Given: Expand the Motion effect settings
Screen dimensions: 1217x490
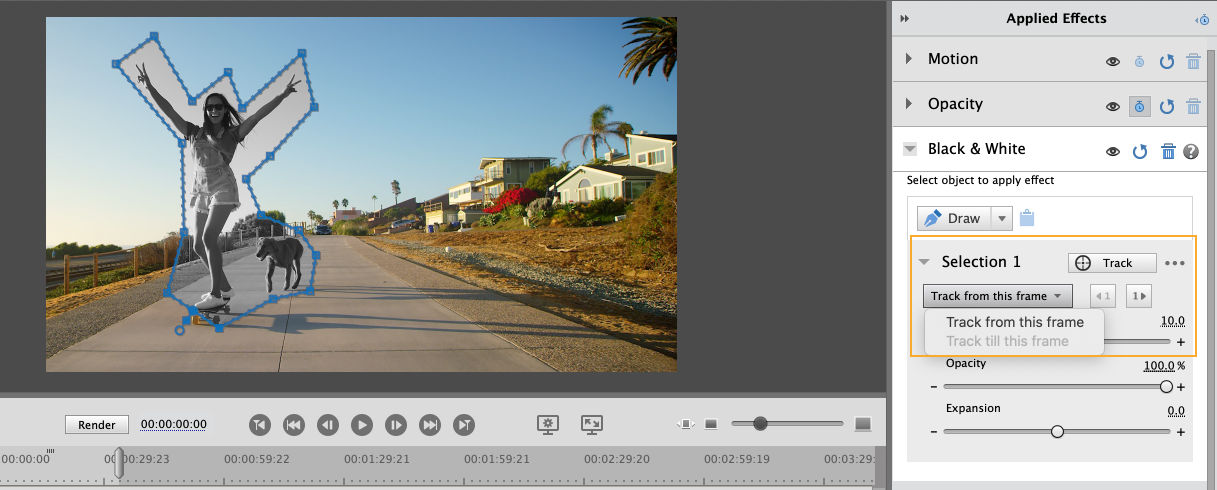Looking at the screenshot, I should click(x=909, y=59).
